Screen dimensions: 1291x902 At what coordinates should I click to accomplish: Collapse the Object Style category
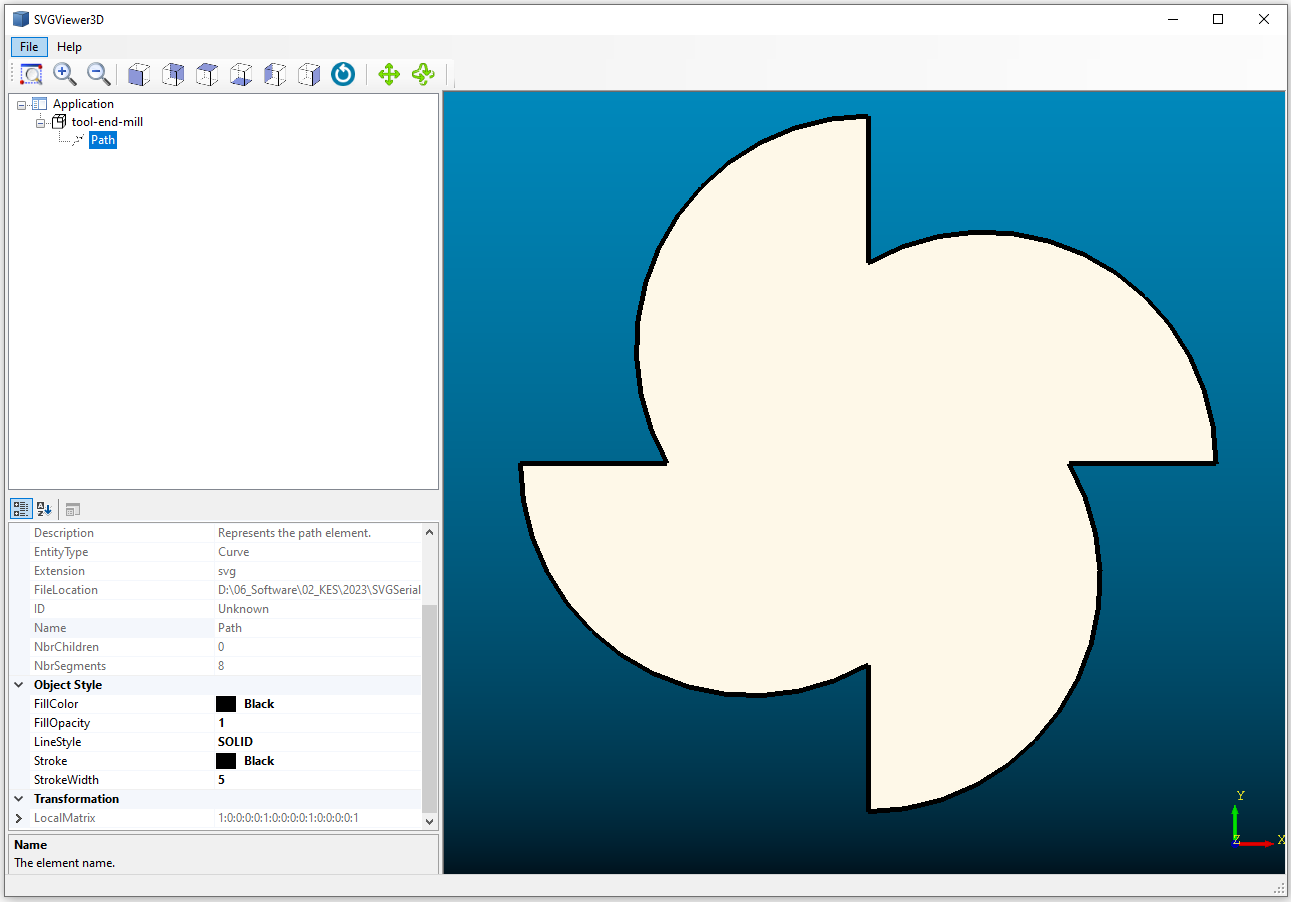(x=19, y=685)
